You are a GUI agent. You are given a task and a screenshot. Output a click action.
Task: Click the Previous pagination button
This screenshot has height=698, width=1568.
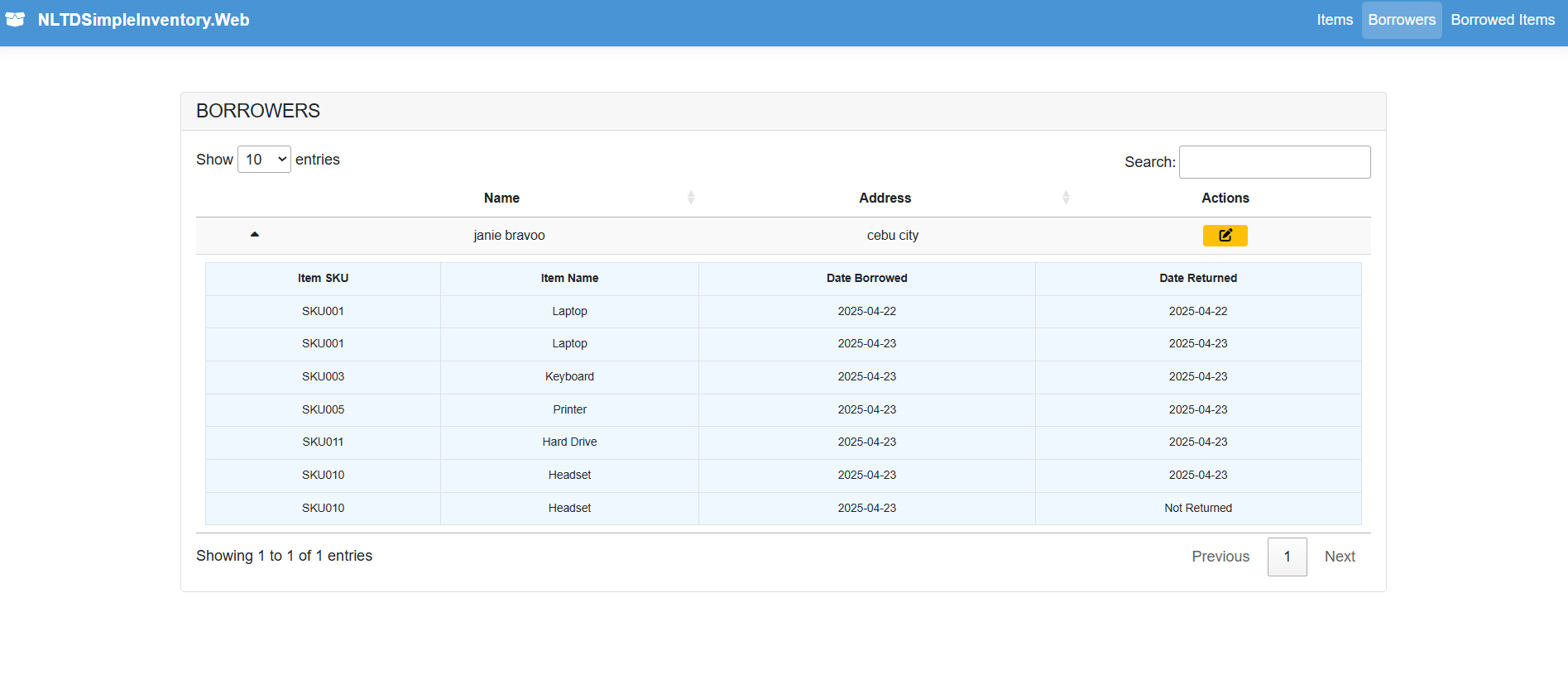coord(1220,557)
